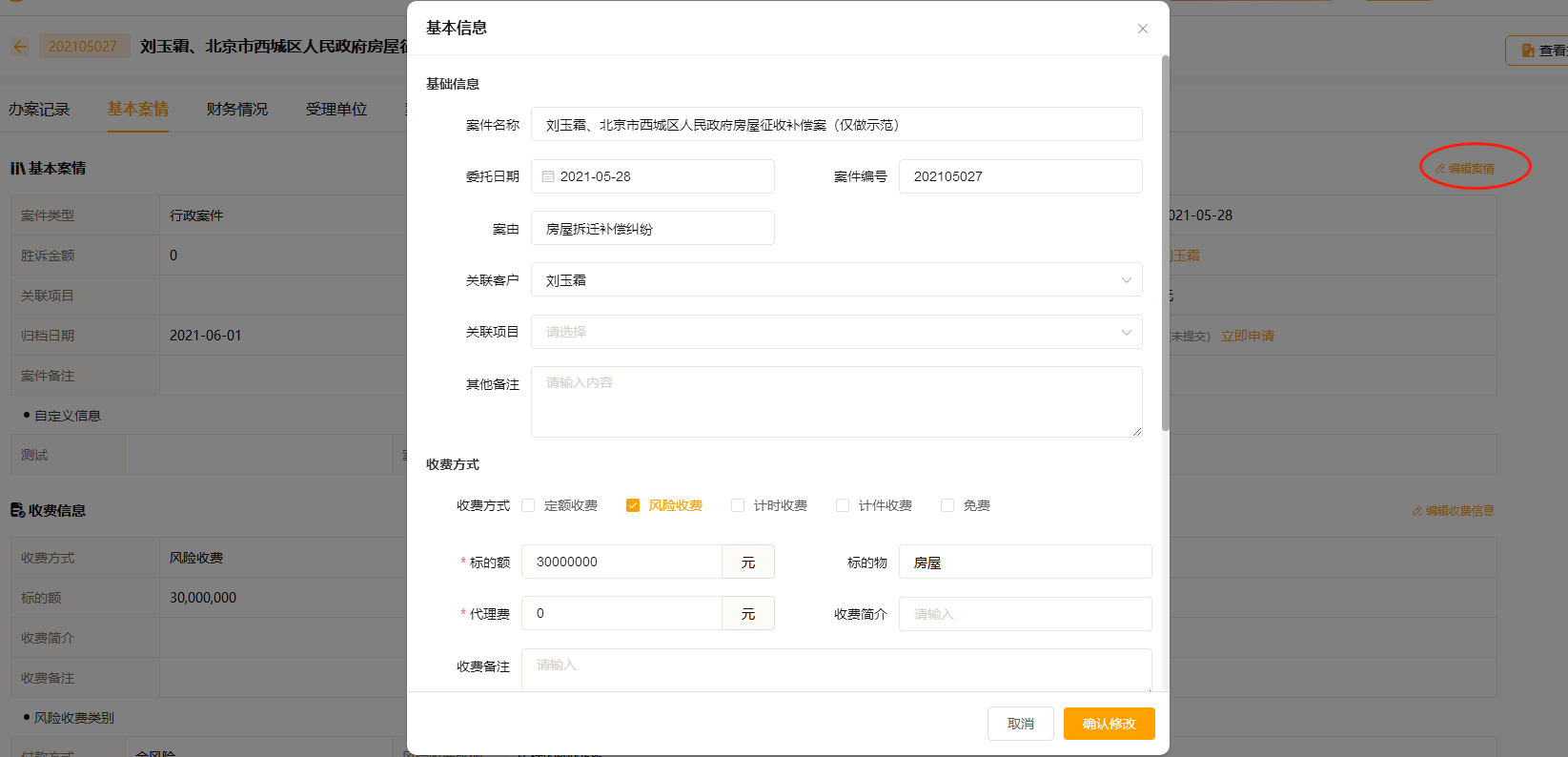Click the 查看 document icon button
This screenshot has width=1568, height=757.
click(x=1528, y=51)
